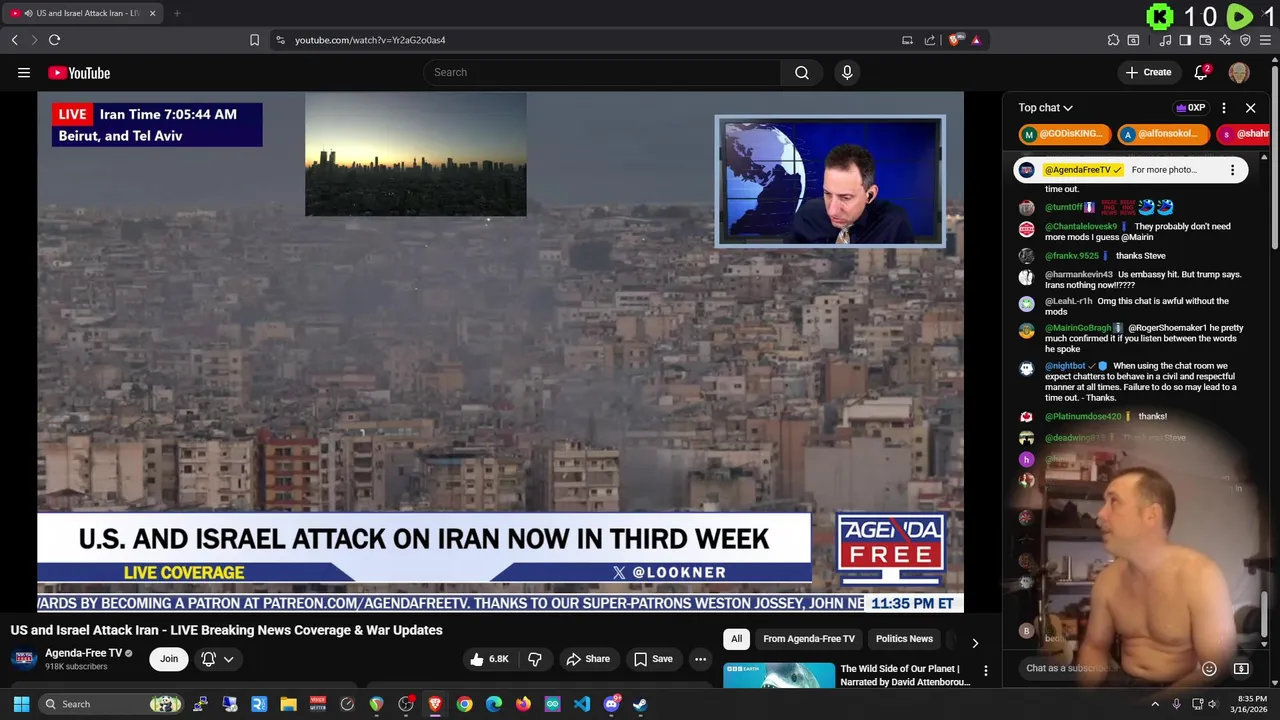Screen dimensions: 1280x720
Task: Show next category chips with arrow
Action: pyautogui.click(x=975, y=643)
